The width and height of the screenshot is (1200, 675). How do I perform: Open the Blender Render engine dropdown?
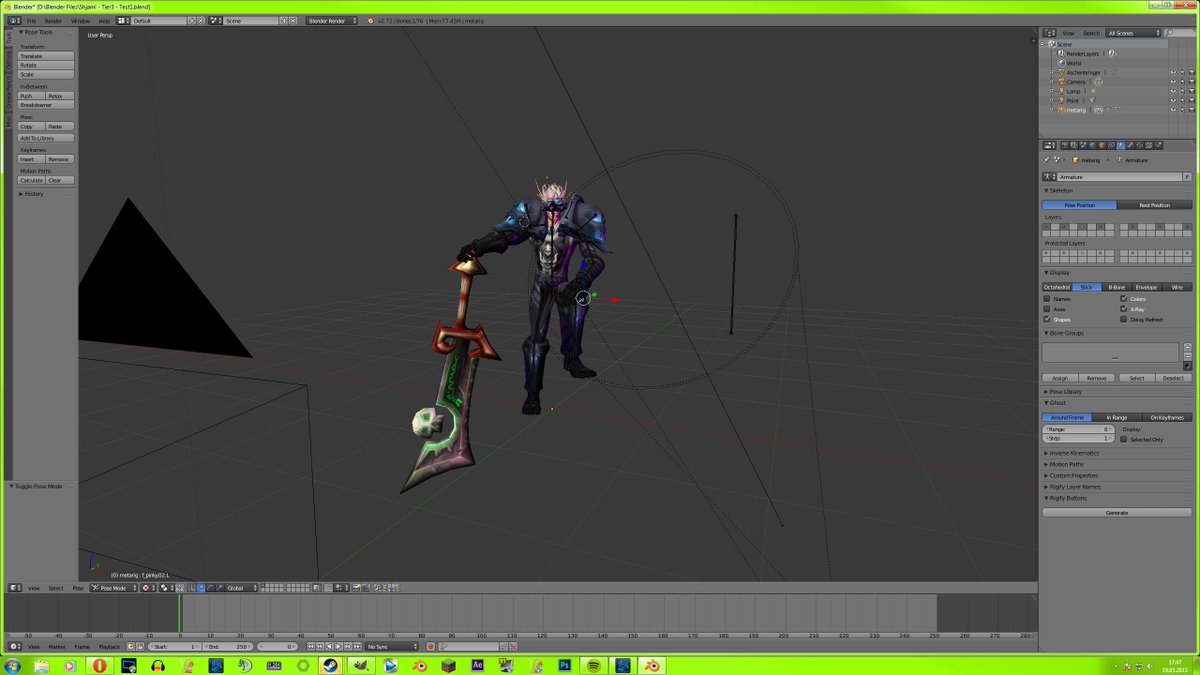pyautogui.click(x=331, y=20)
